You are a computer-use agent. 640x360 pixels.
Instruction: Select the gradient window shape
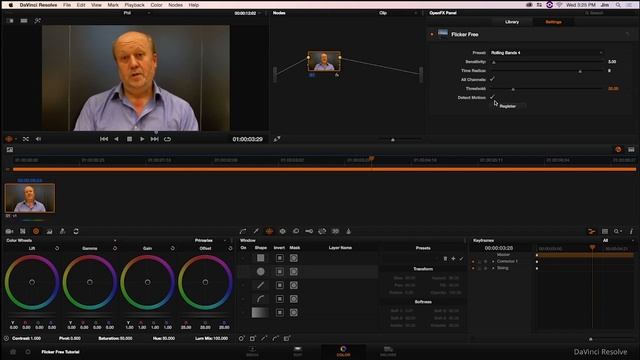click(260, 312)
